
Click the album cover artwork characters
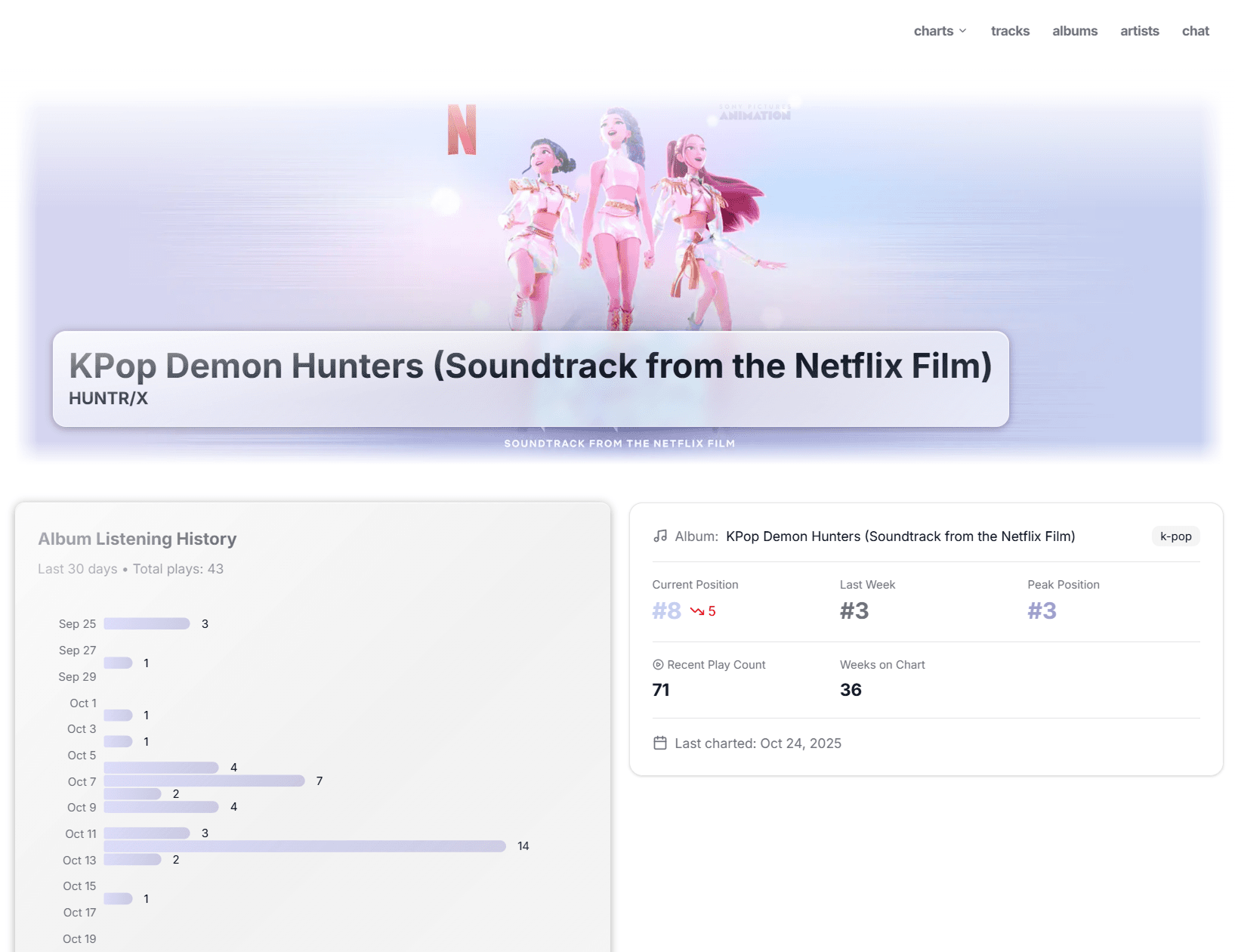click(x=619, y=219)
